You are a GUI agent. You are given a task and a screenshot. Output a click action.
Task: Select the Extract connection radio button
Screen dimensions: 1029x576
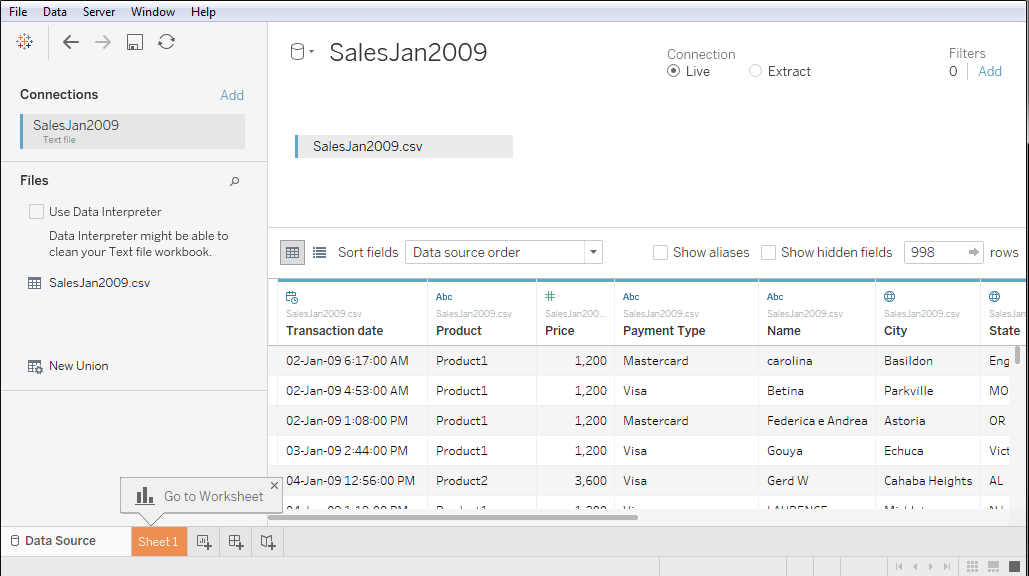755,71
